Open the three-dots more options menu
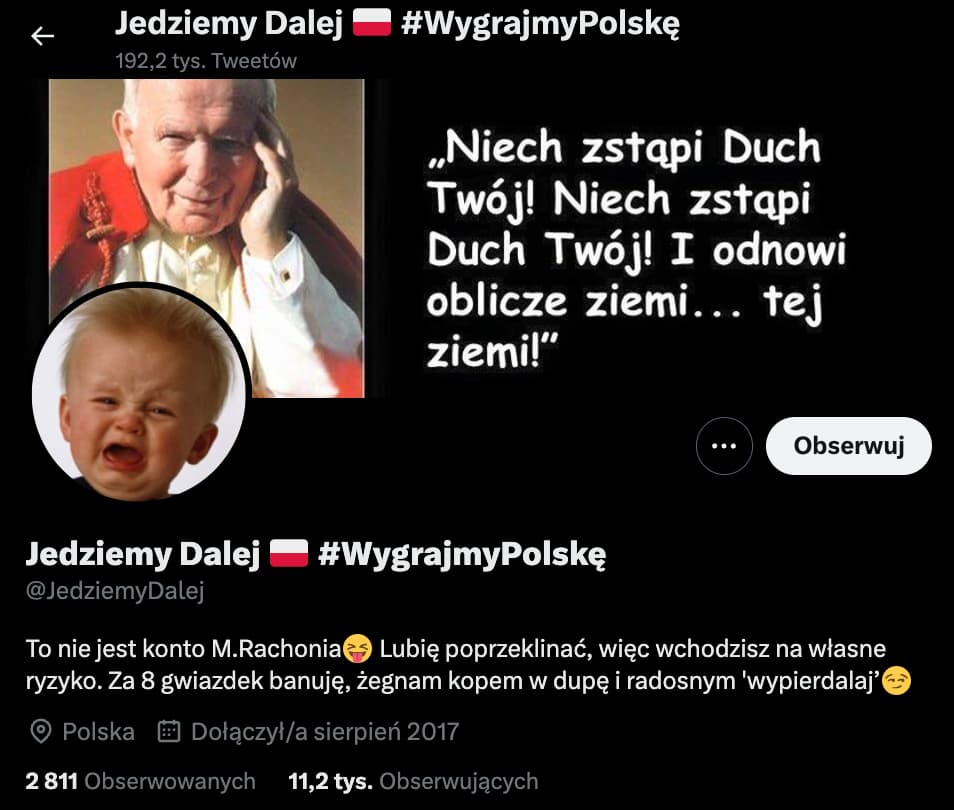The height and width of the screenshot is (810, 954). pyautogui.click(x=724, y=446)
